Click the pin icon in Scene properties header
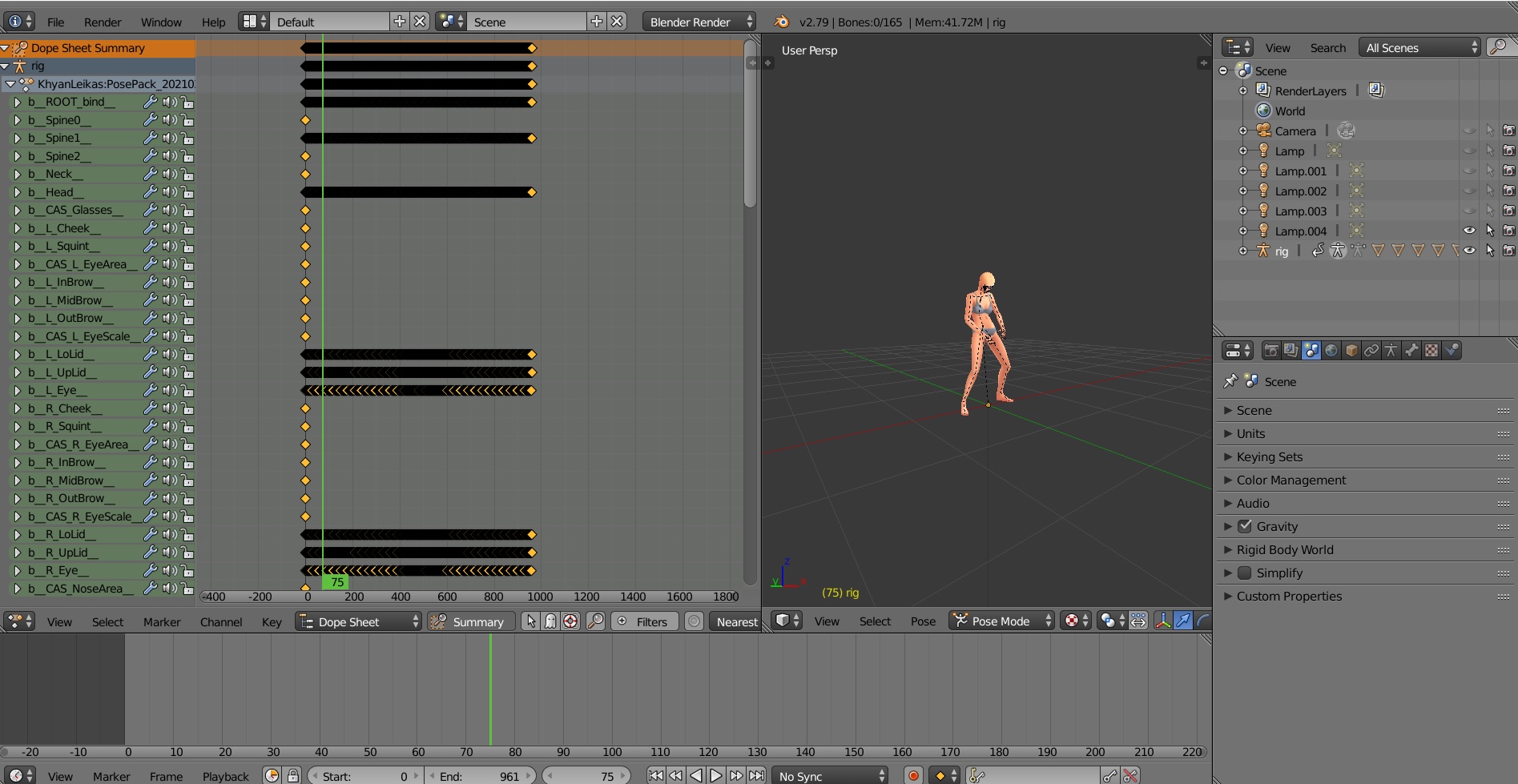Screen dimensions: 1518x784 pyautogui.click(x=1230, y=381)
